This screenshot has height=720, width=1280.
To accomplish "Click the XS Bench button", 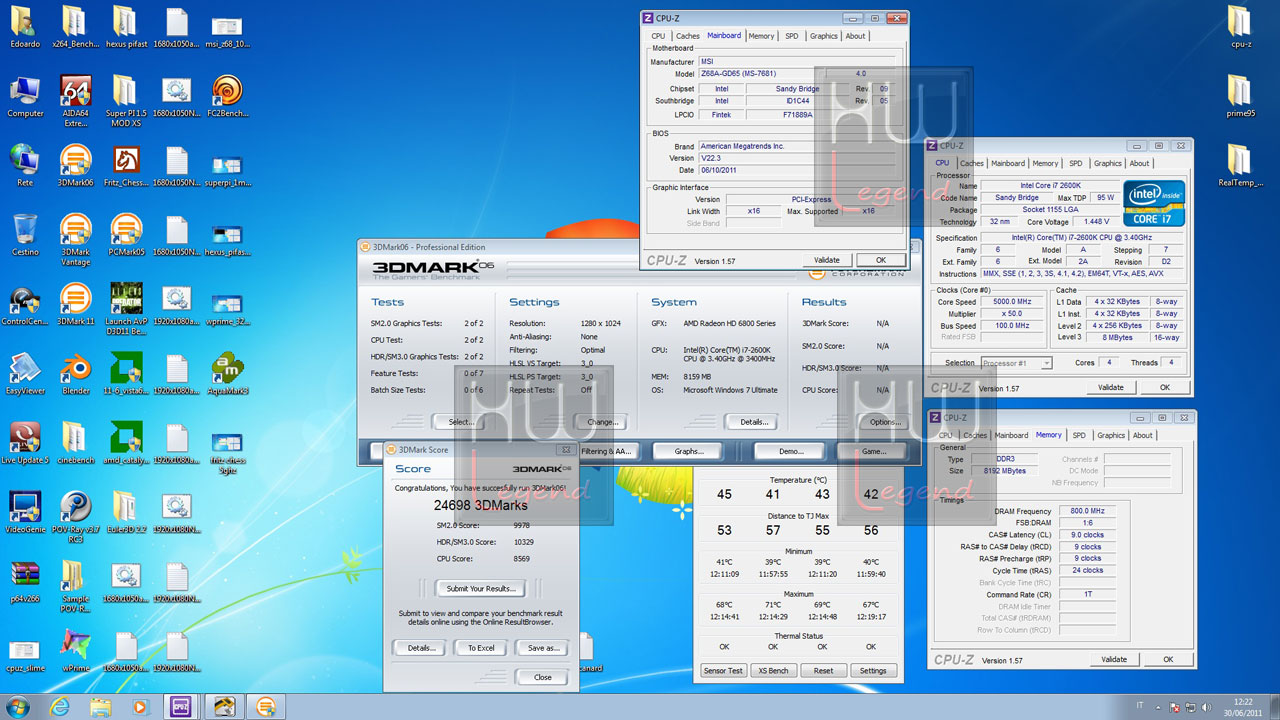I will click(x=773, y=671).
